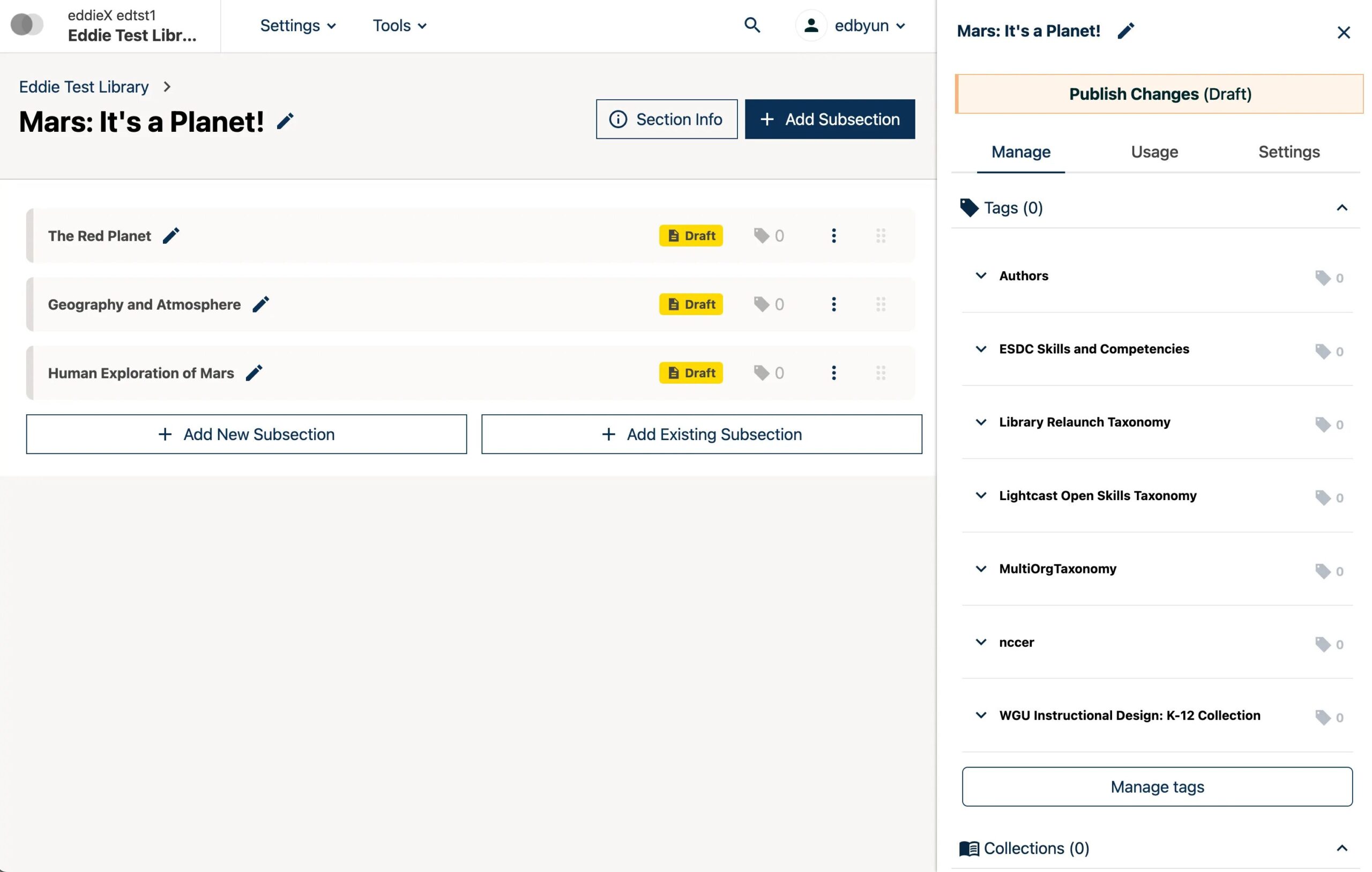Toggle the switch in the top-left header
Image resolution: width=1372 pixels, height=872 pixels.
[x=27, y=25]
